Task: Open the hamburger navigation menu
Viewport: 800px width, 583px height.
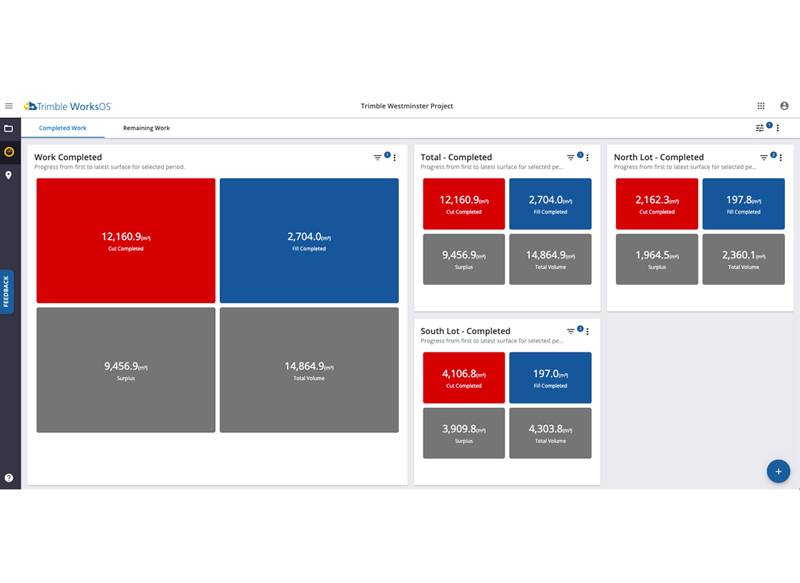Action: click(x=9, y=106)
